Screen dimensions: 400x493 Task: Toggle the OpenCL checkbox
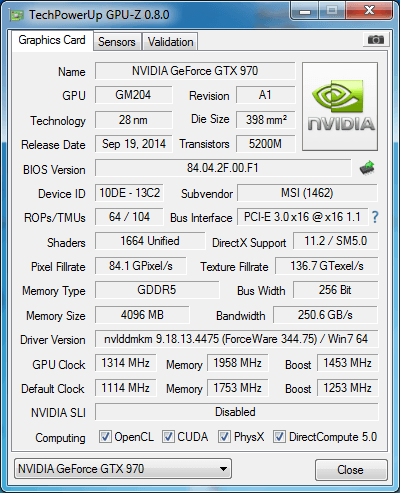(105, 436)
